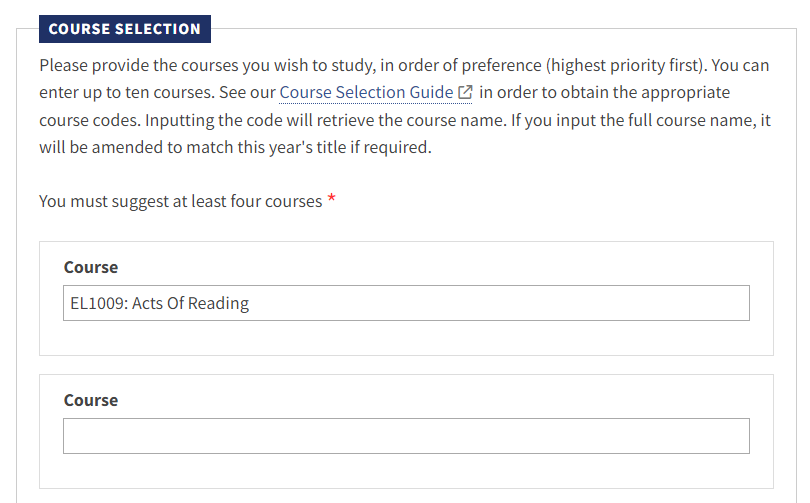Click the Course label above the EL1009 field
810x503 pixels.
91,267
